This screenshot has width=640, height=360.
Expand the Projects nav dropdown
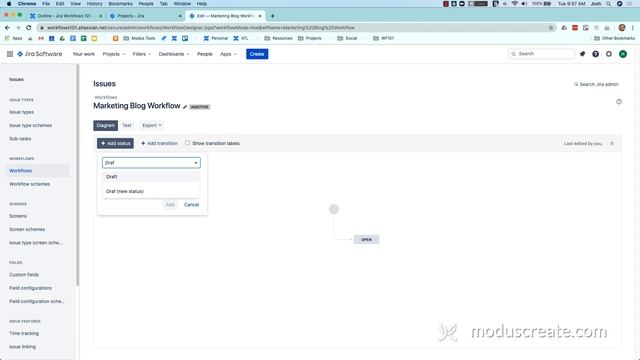[x=113, y=54]
